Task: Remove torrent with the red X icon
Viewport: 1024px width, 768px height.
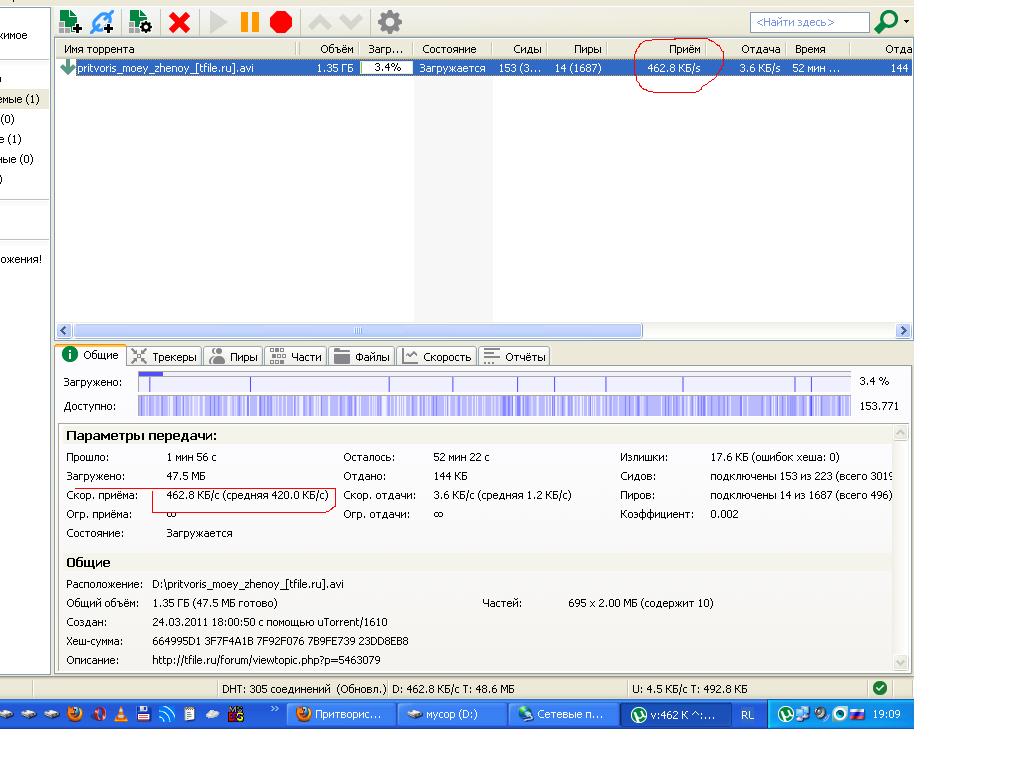Action: tap(180, 21)
